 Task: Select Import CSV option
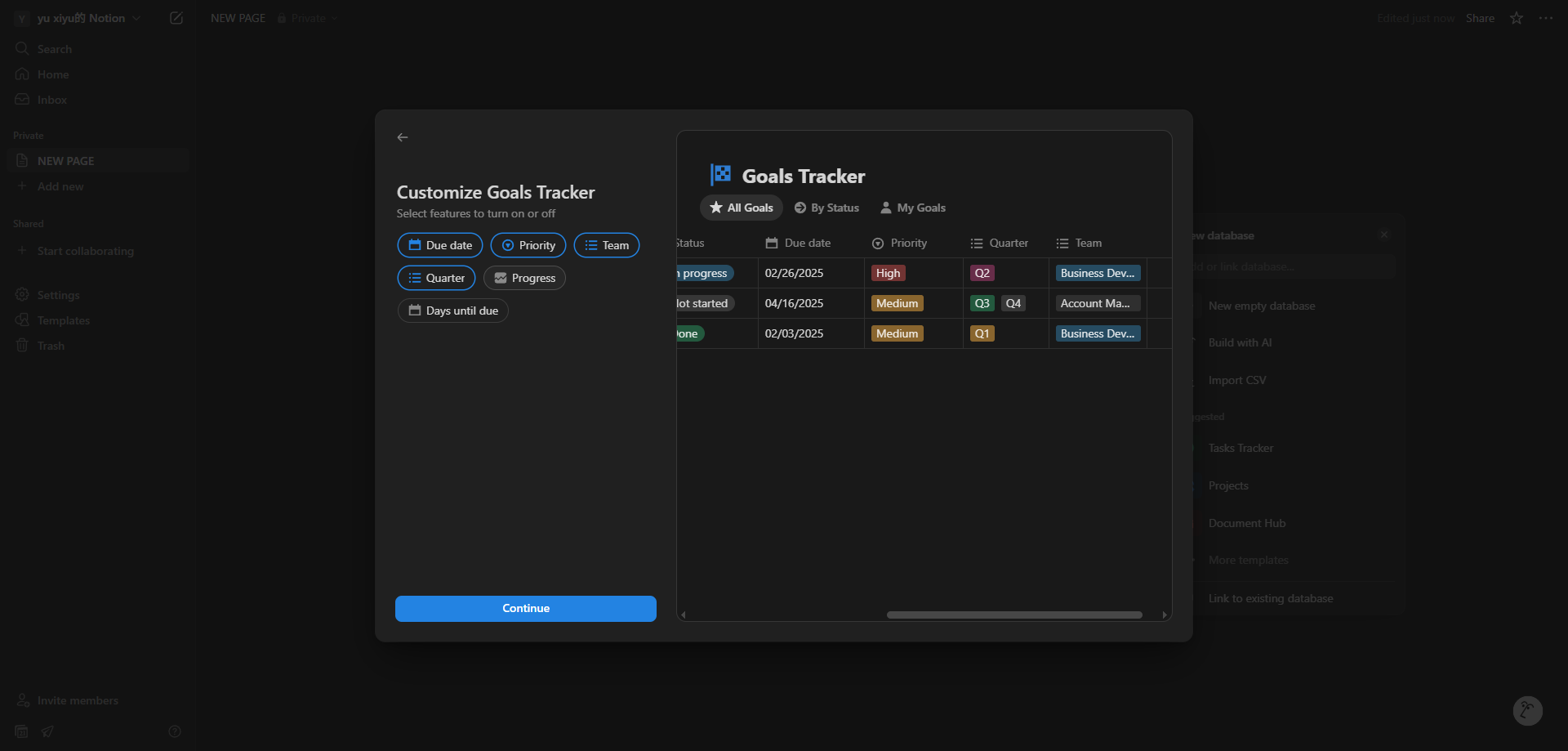coord(1237,380)
